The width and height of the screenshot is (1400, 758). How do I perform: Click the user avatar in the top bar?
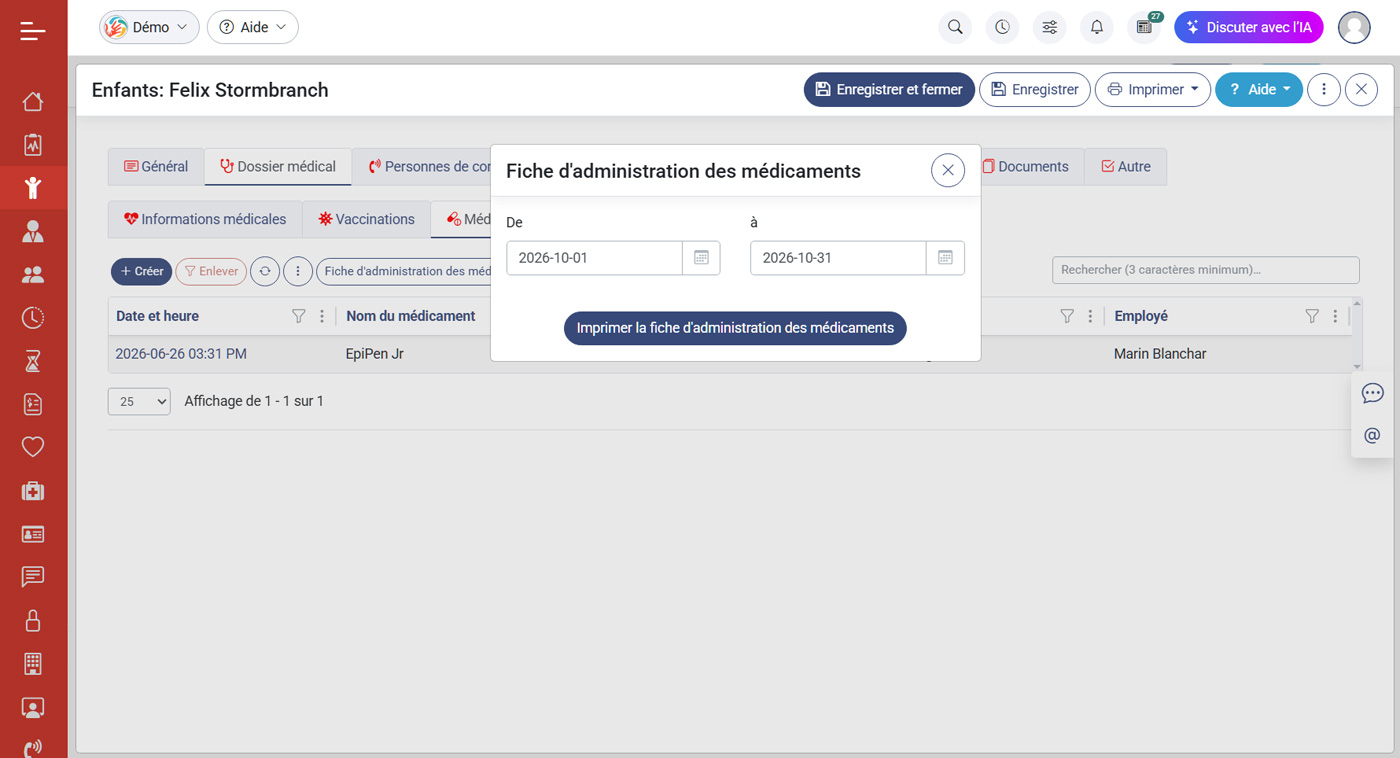coord(1354,28)
